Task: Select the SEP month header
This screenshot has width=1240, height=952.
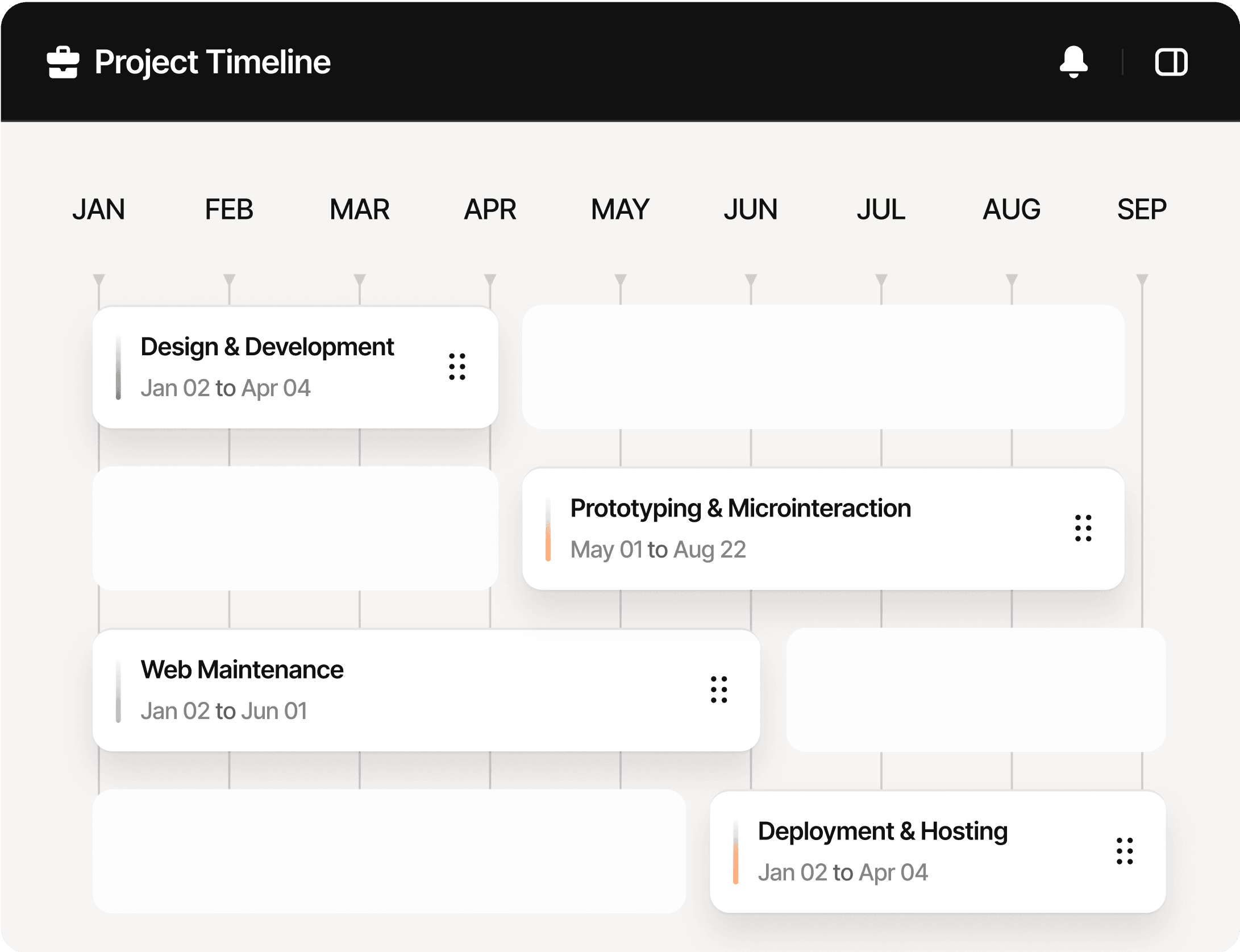Action: [x=1141, y=209]
